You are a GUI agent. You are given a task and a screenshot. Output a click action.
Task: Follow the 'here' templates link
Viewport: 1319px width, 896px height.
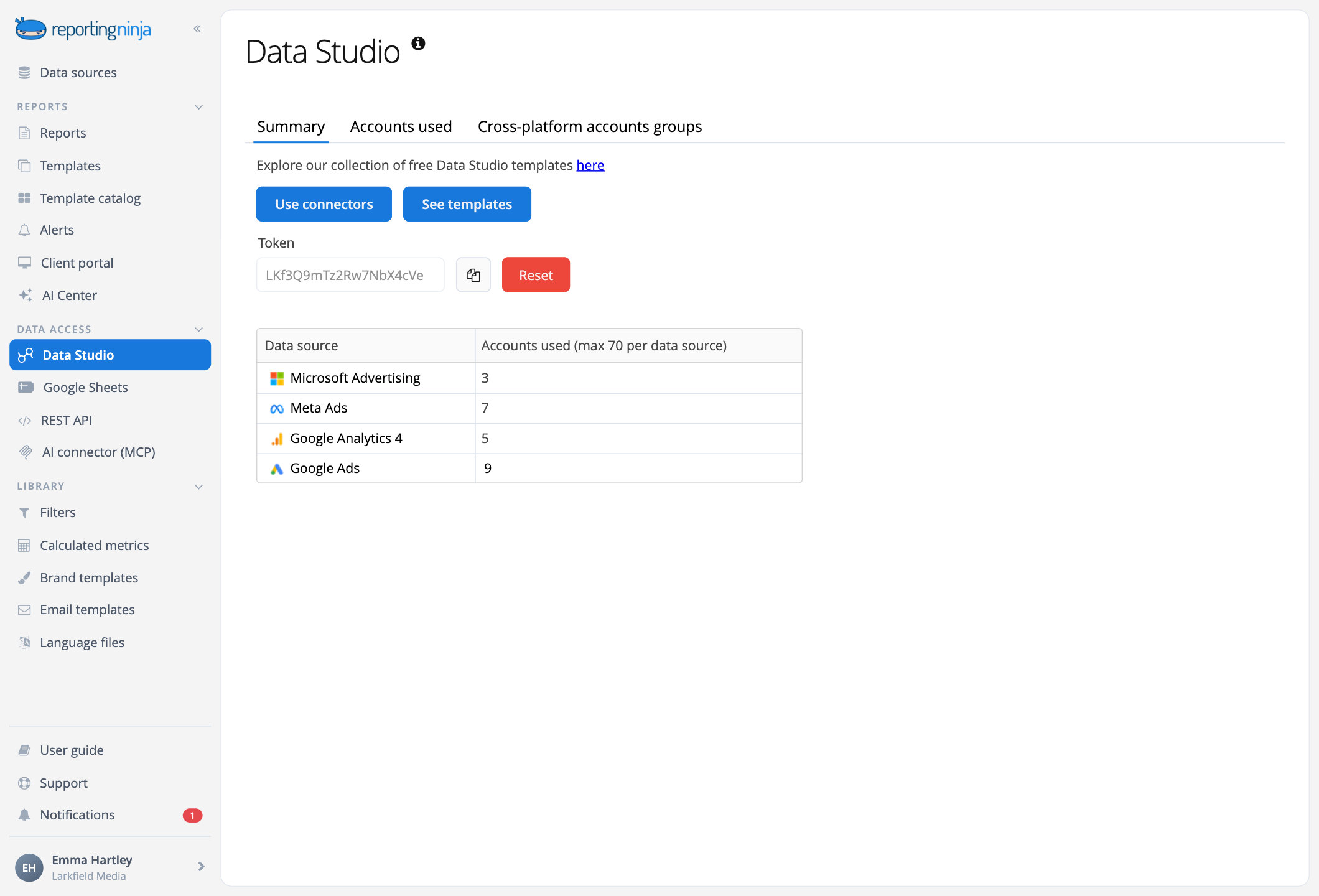[590, 166]
